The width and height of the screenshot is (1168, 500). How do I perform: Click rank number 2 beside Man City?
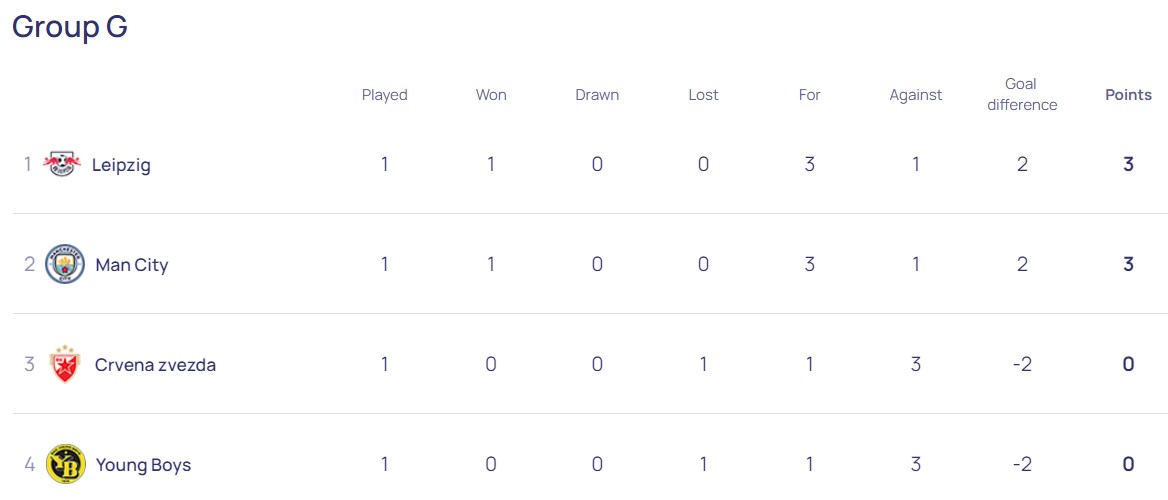pos(29,264)
